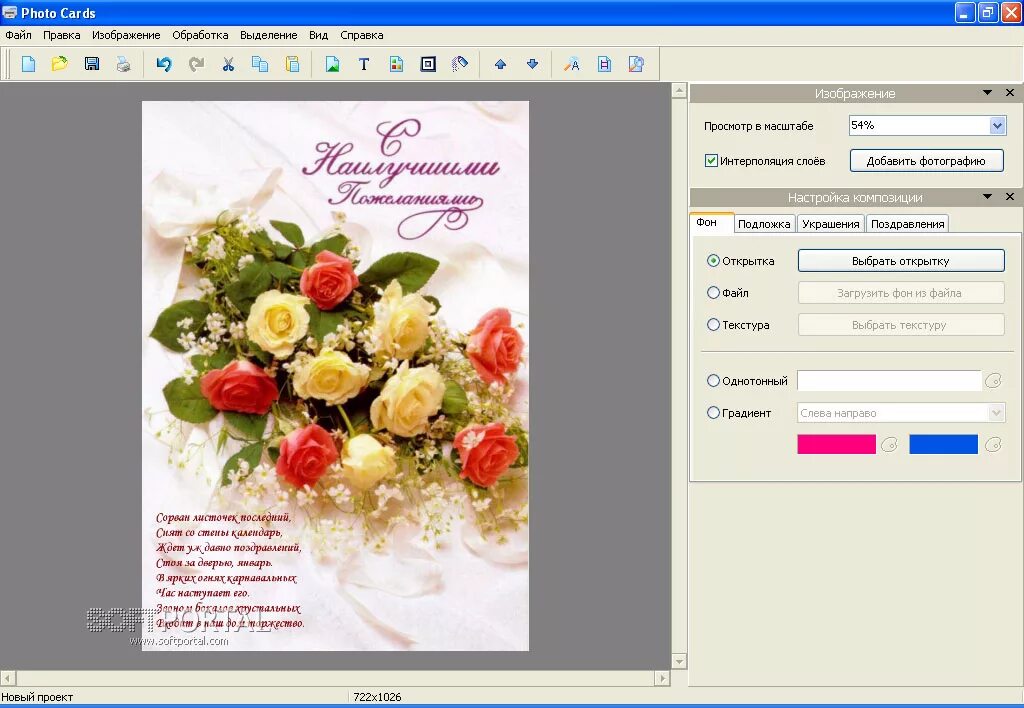1024x708 pixels.
Task: Add a picture using the landscape image icon
Action: coord(332,64)
